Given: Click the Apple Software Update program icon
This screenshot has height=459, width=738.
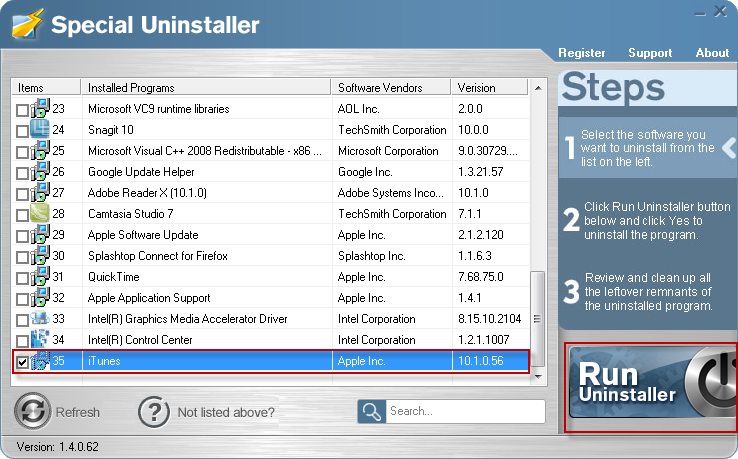Looking at the screenshot, I should pyautogui.click(x=40, y=234).
